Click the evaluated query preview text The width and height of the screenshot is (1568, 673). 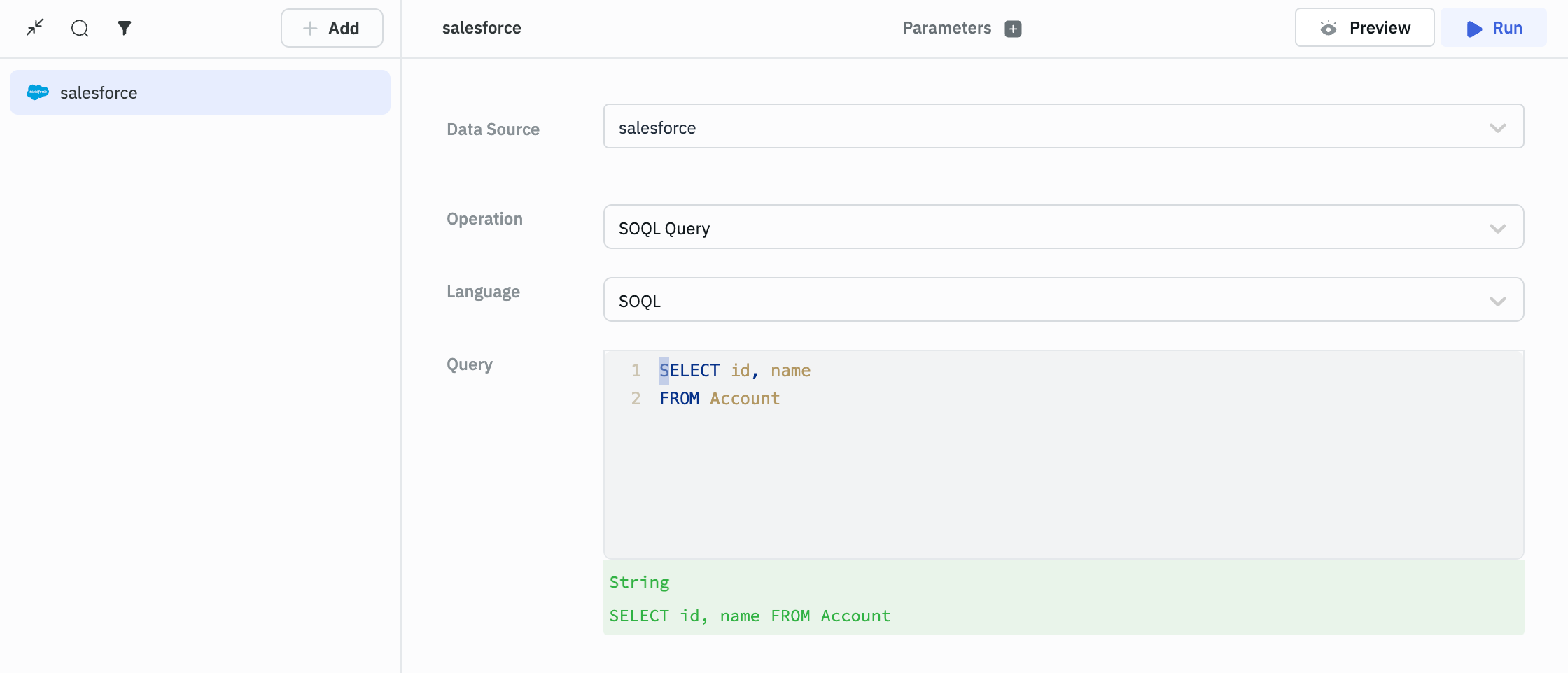coord(750,616)
